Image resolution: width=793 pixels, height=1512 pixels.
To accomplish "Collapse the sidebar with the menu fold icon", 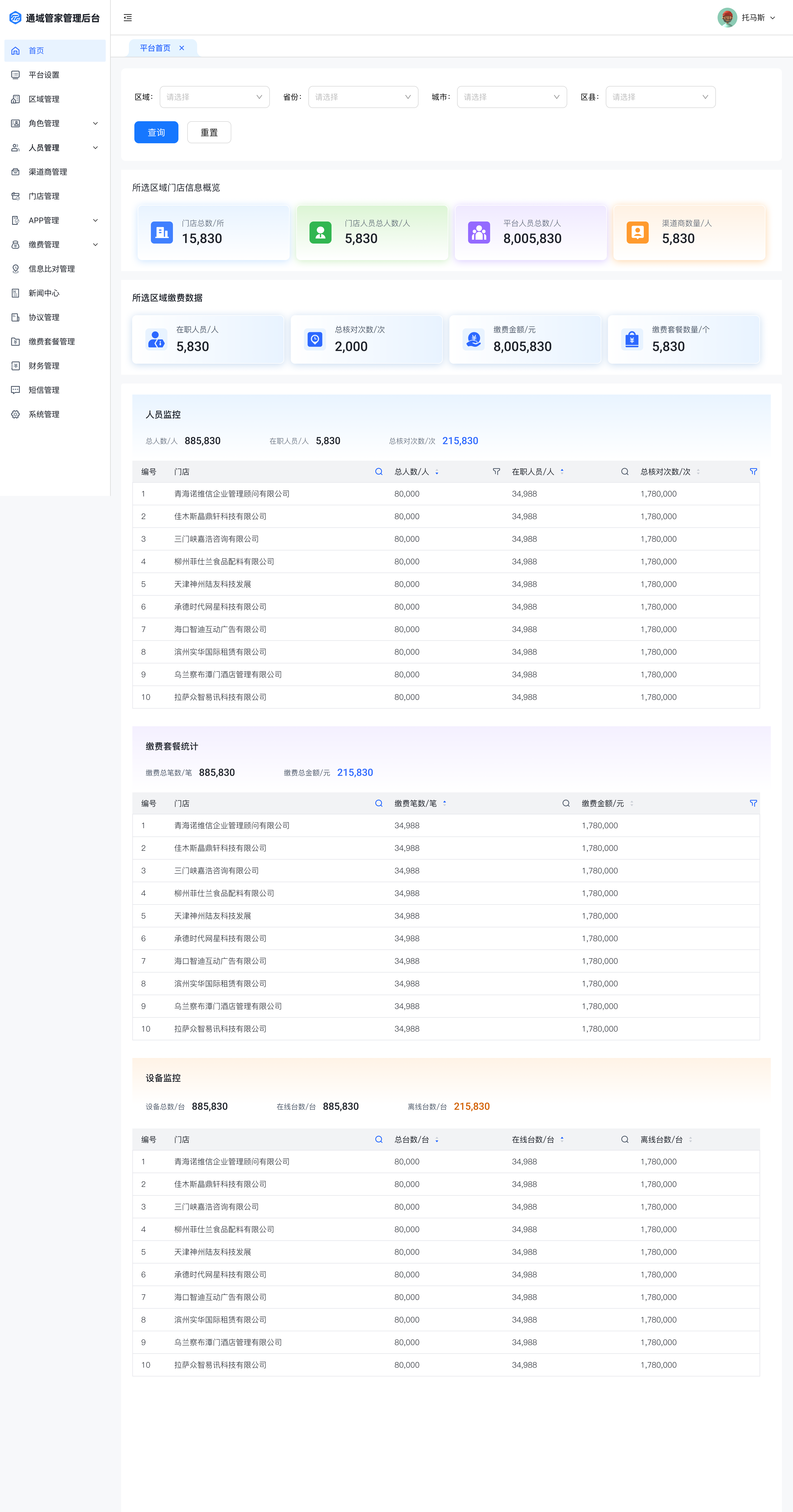I will tap(128, 18).
